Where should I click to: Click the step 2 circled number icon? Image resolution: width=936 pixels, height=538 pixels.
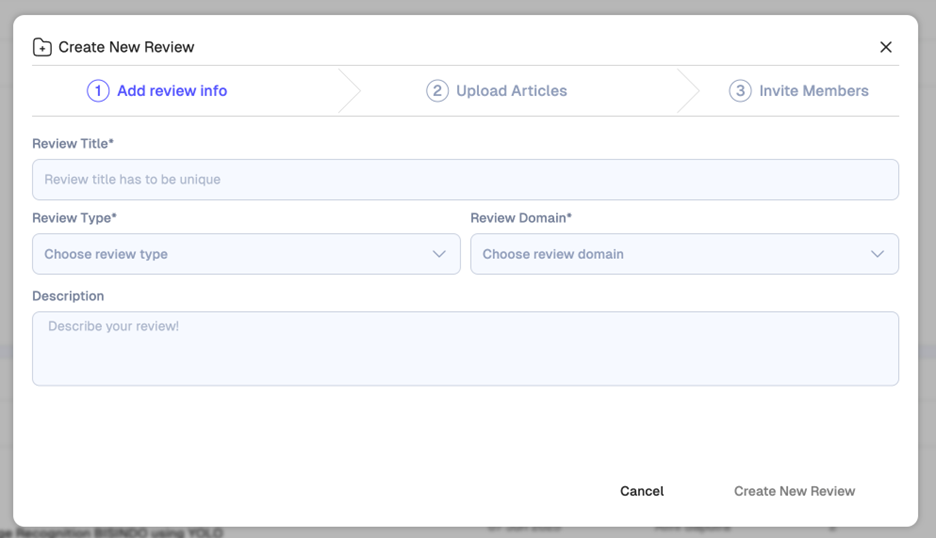[437, 91]
